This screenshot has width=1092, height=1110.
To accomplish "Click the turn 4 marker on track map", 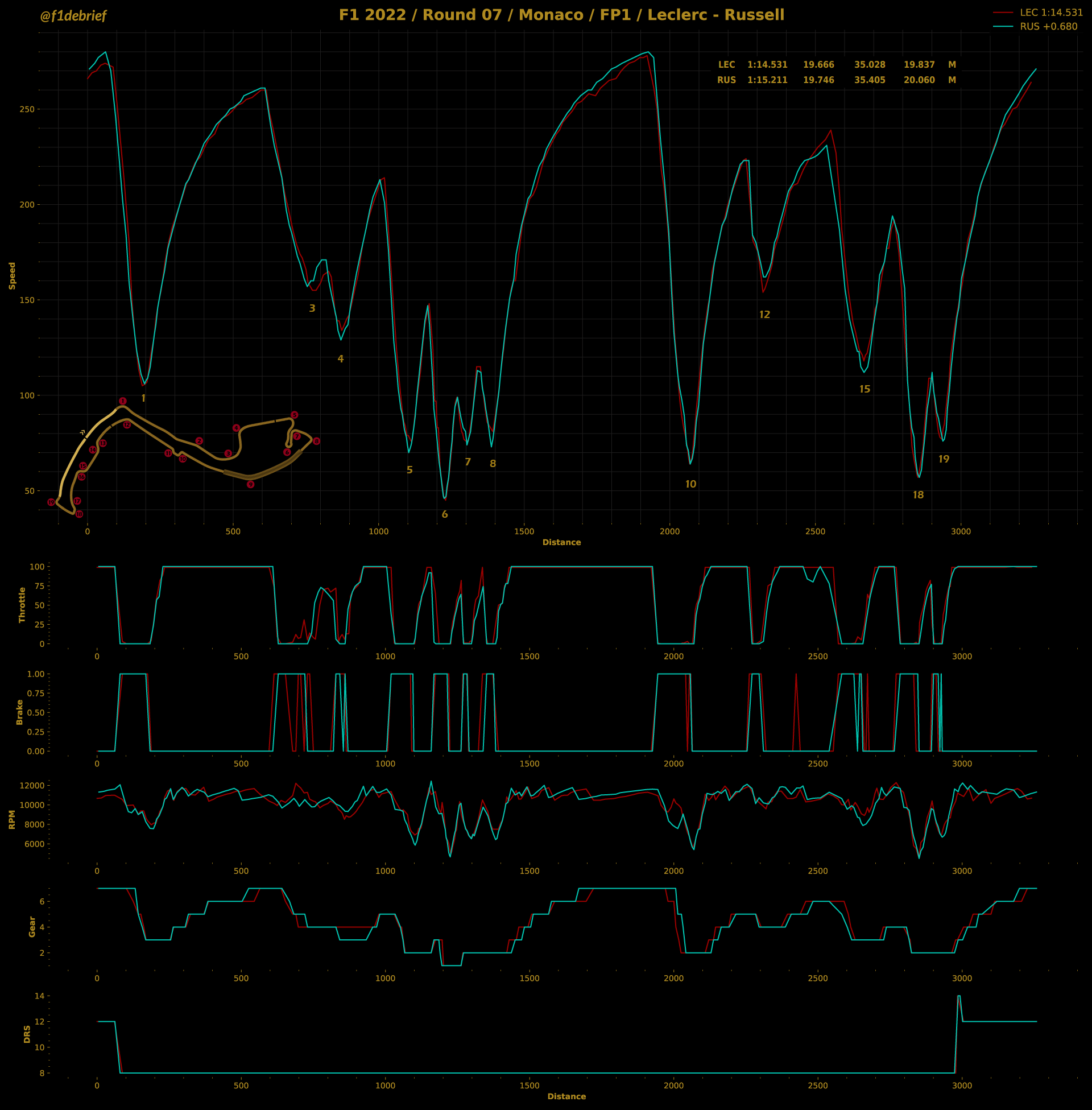I will pyautogui.click(x=236, y=428).
